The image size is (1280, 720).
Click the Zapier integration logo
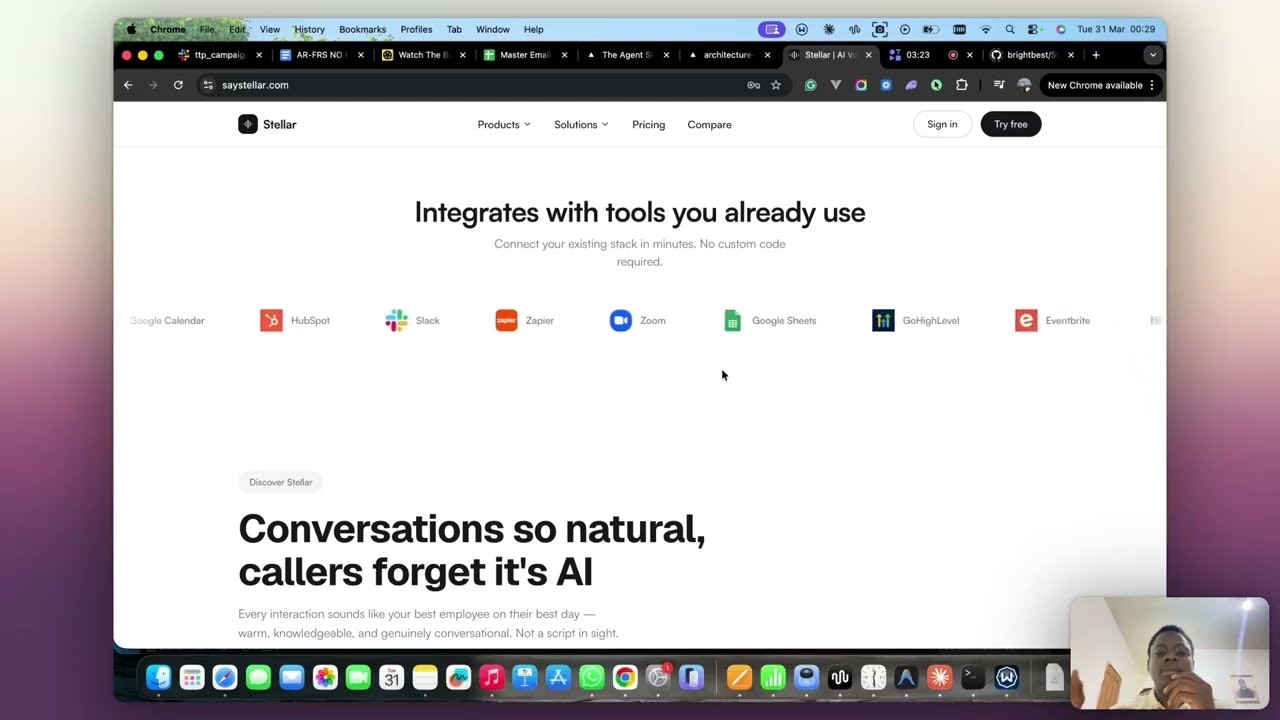(507, 320)
